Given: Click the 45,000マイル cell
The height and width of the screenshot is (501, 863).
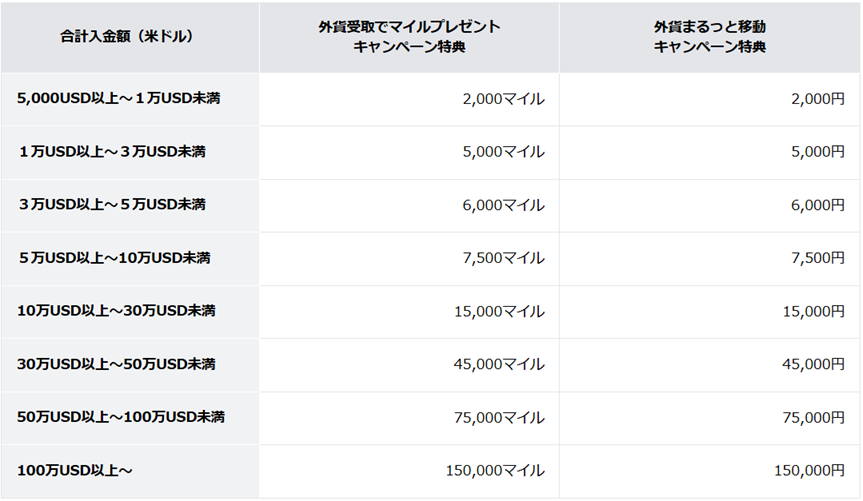Looking at the screenshot, I should 499,364.
